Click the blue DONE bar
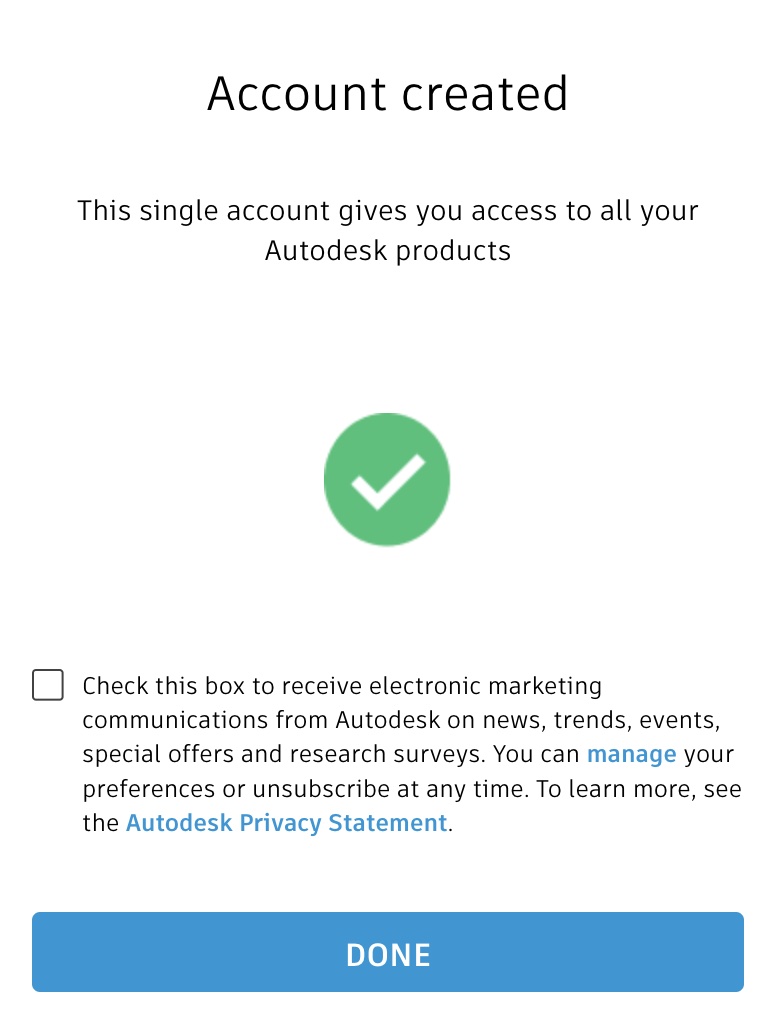The image size is (770, 1026). click(388, 954)
